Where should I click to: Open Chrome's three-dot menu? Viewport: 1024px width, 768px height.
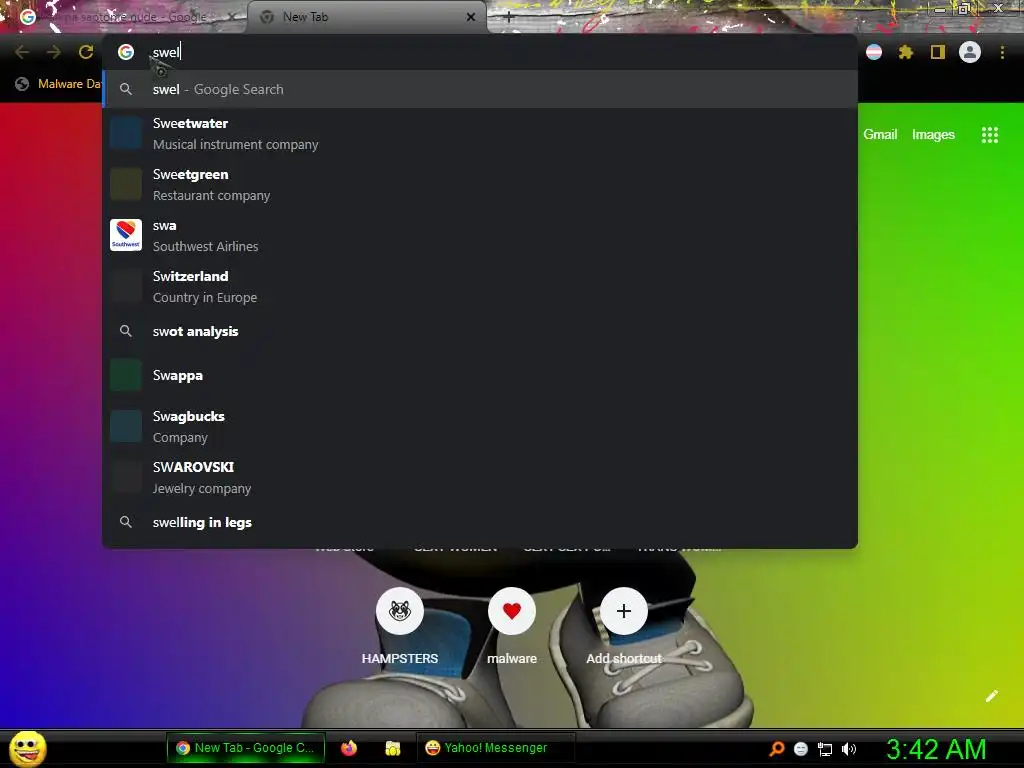[x=1002, y=52]
